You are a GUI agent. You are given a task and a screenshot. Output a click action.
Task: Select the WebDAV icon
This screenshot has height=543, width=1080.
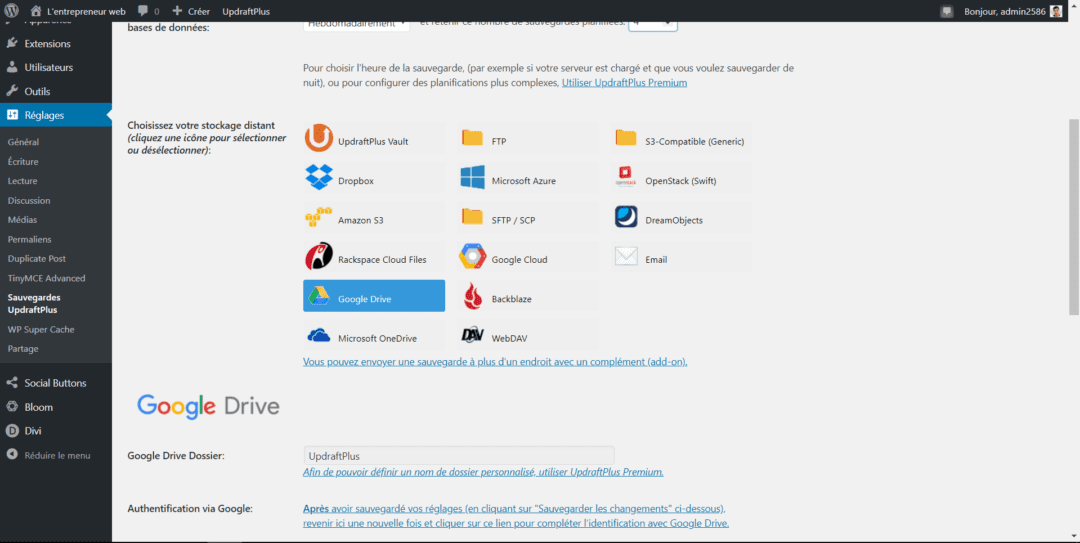[472, 336]
